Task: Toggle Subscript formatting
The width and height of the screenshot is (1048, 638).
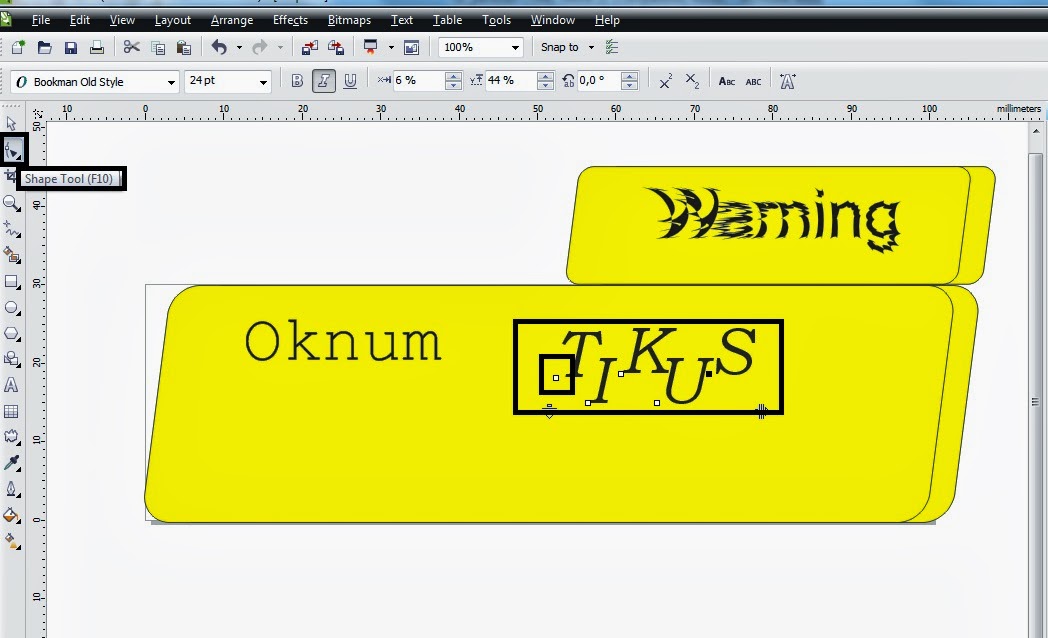Action: 692,82
